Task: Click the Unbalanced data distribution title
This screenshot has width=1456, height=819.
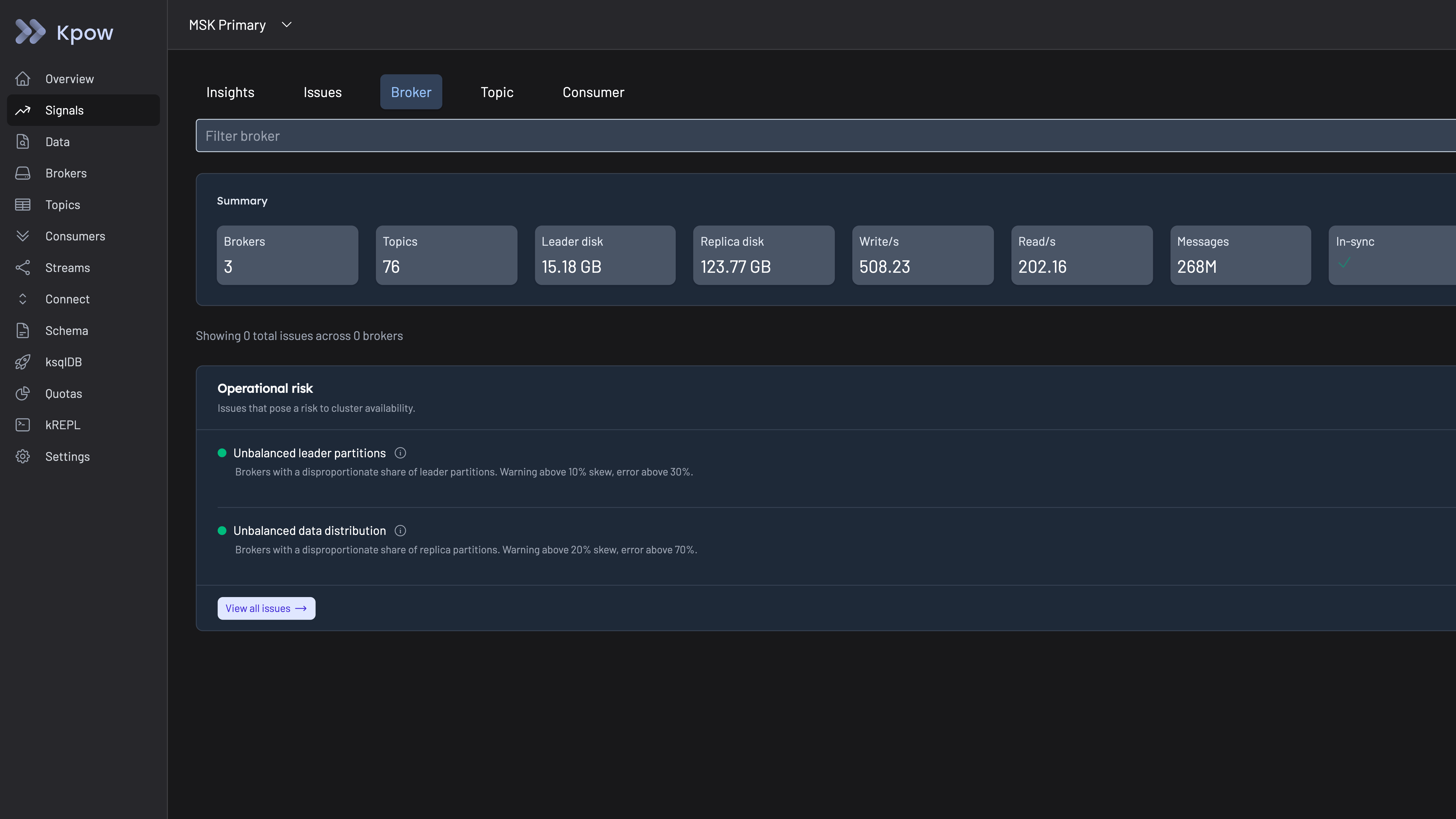Action: point(309,531)
